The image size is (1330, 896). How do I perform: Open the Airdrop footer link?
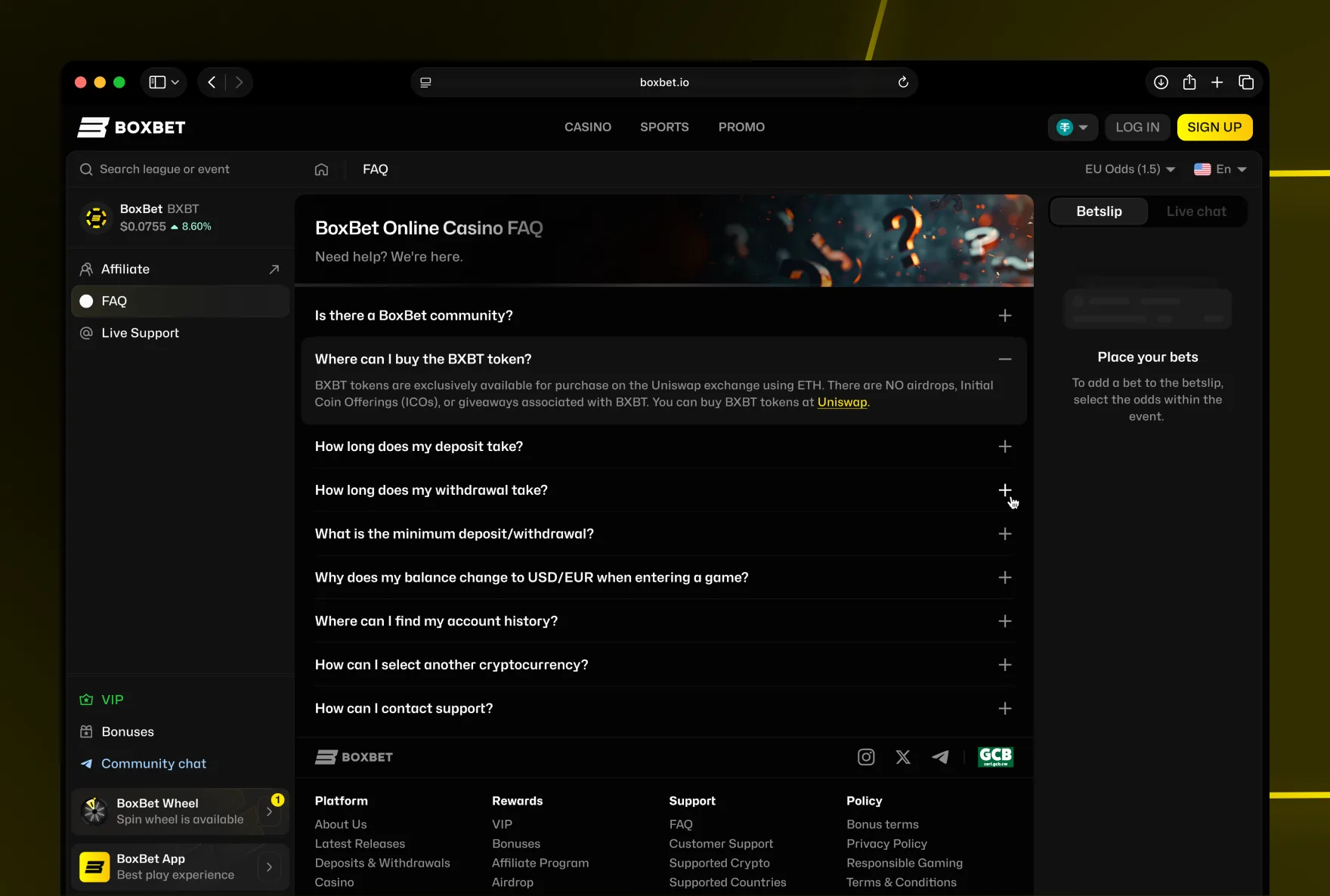pos(512,882)
